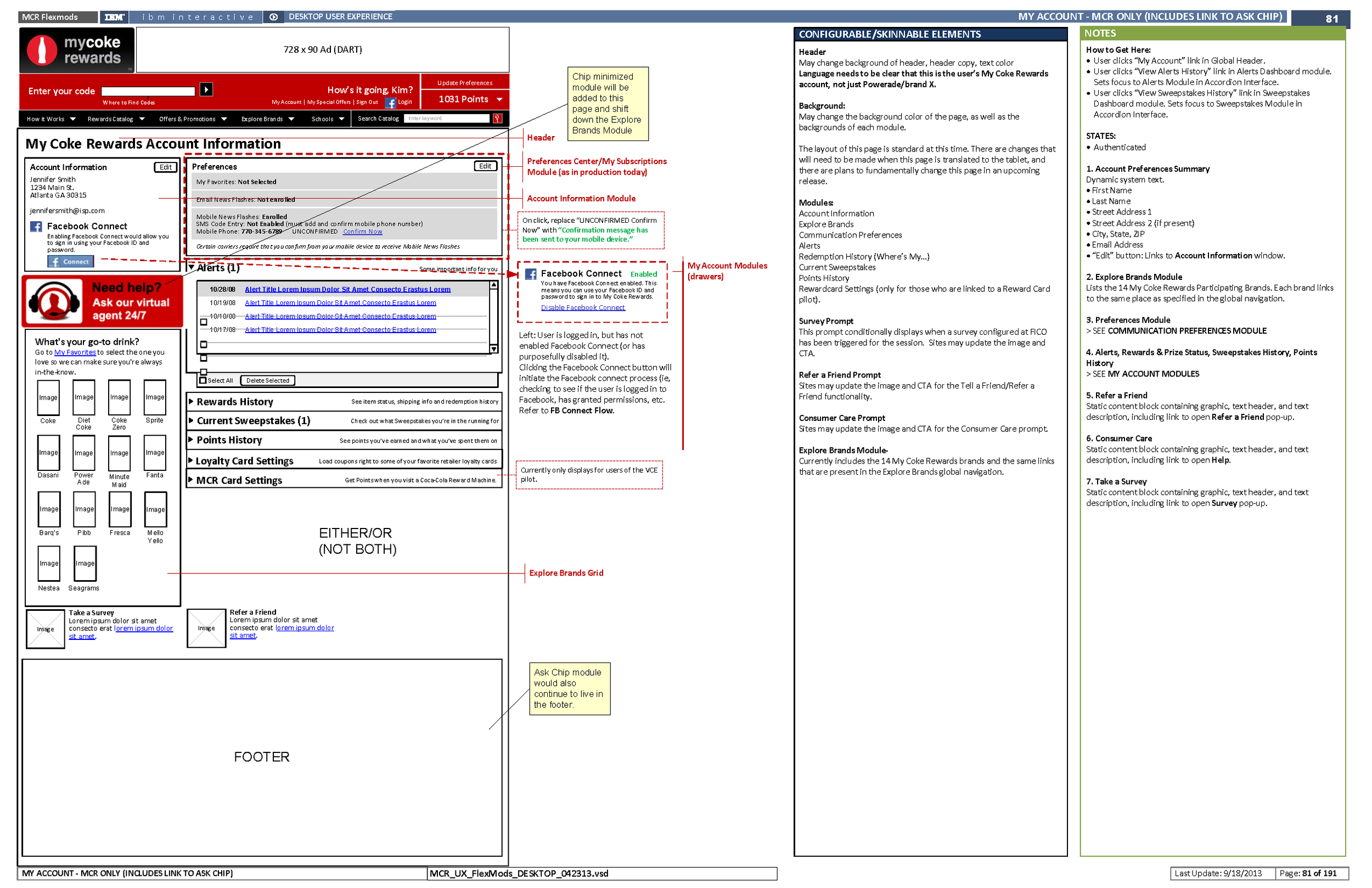
Task: Expand the Rewards History drawer
Action: 191,401
